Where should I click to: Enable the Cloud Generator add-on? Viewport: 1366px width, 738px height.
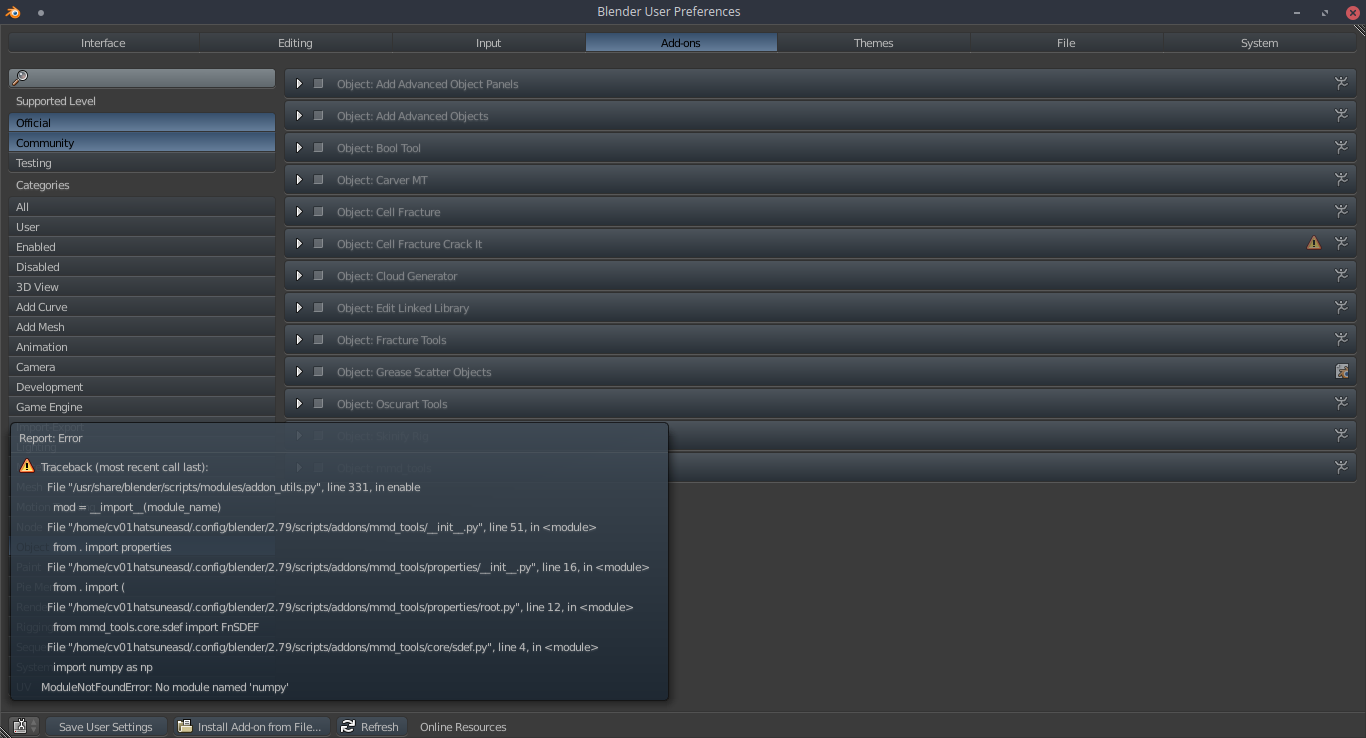(318, 275)
